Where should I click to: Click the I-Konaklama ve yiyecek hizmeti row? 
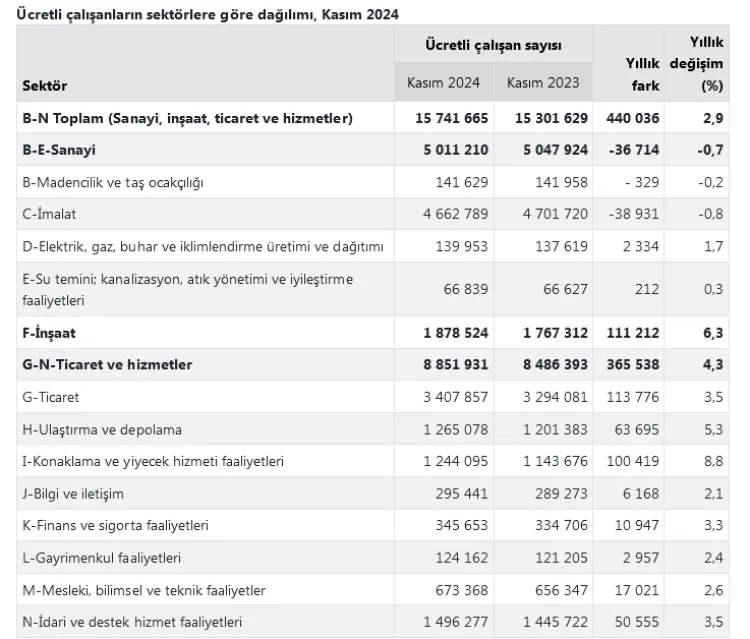[x=373, y=461]
